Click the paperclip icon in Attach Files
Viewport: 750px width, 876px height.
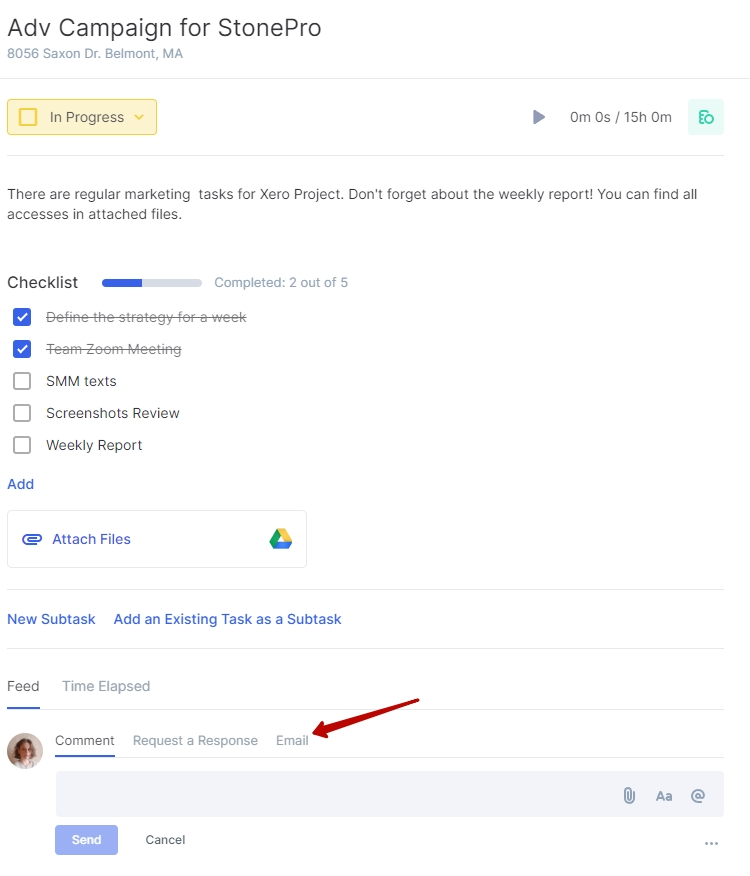click(x=32, y=539)
